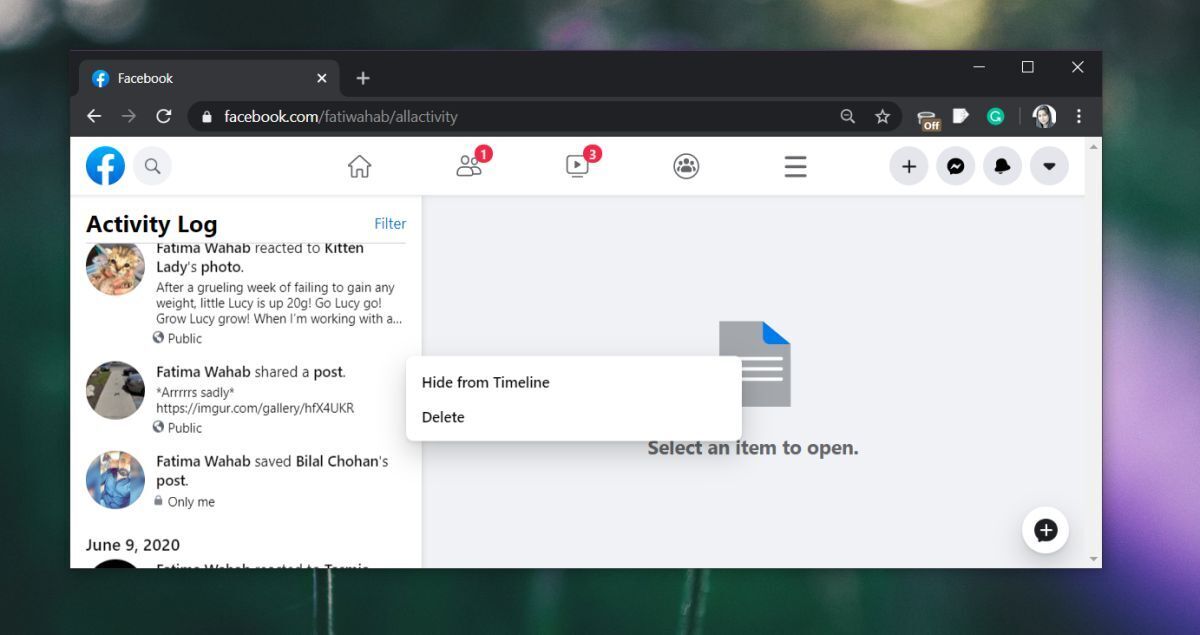Click the Facebook search icon
The image size is (1200, 635).
tap(153, 166)
